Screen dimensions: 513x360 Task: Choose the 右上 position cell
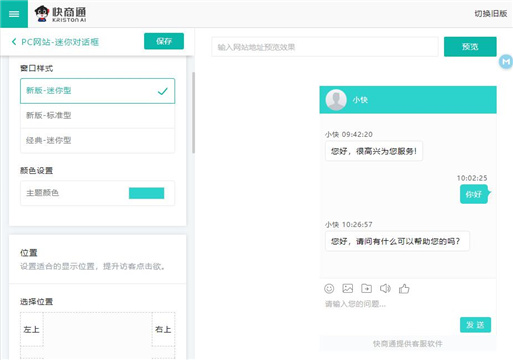tap(163, 329)
